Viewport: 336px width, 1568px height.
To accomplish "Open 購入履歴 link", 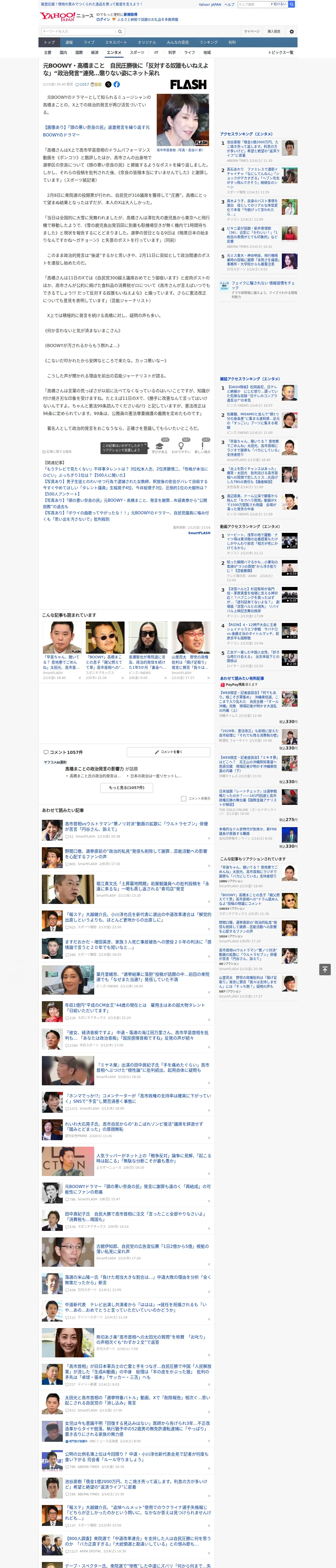I will pyautogui.click(x=274, y=32).
